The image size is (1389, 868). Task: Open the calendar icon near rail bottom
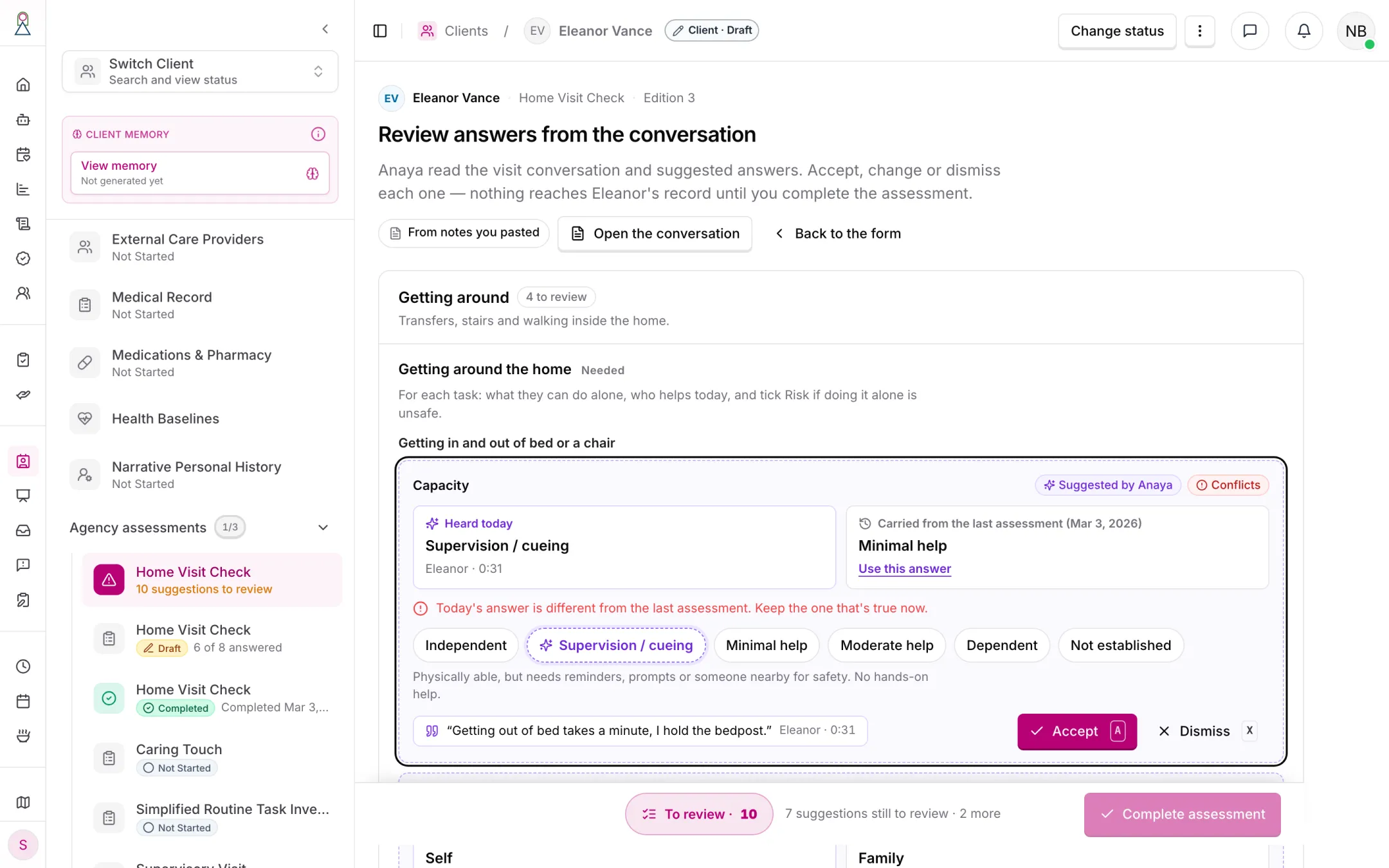point(23,701)
